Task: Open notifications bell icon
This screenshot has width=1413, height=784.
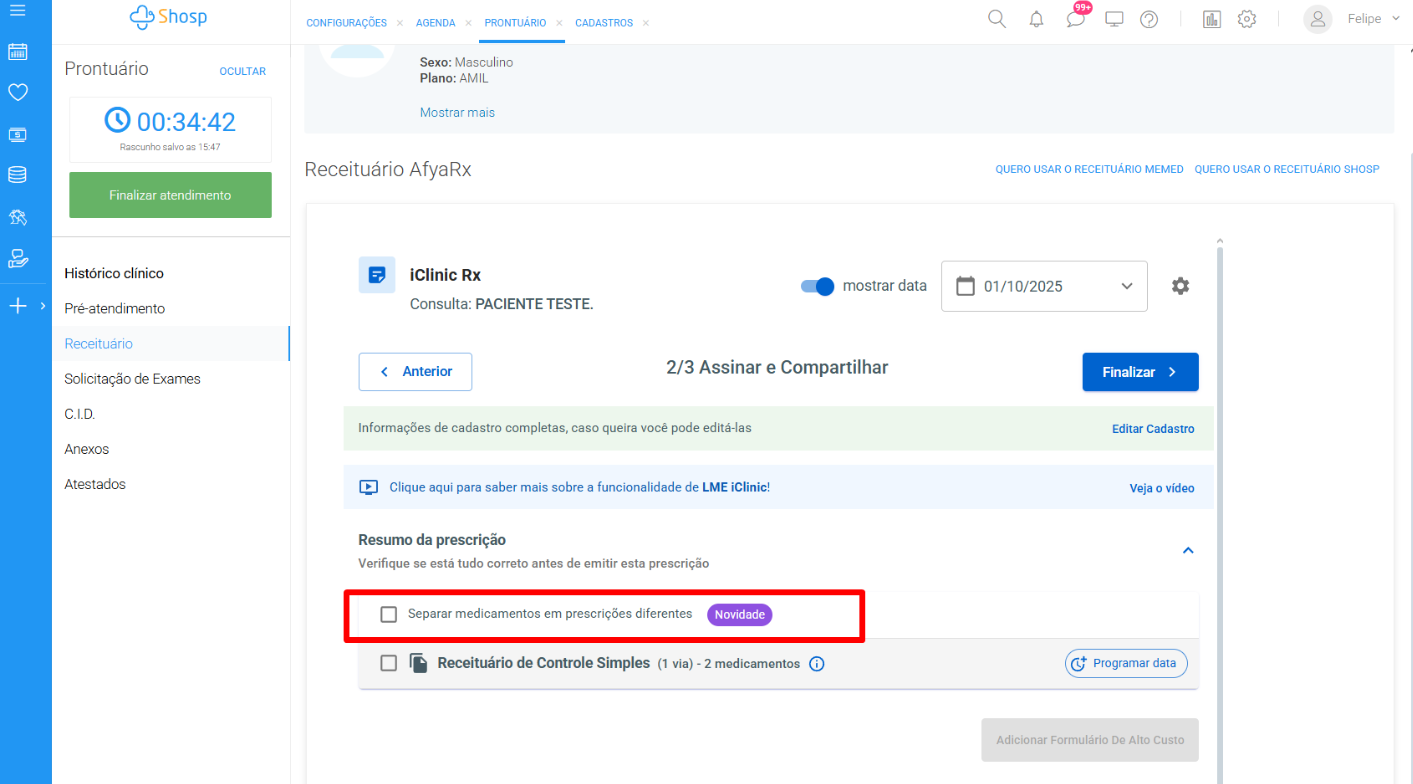Action: pyautogui.click(x=1036, y=19)
